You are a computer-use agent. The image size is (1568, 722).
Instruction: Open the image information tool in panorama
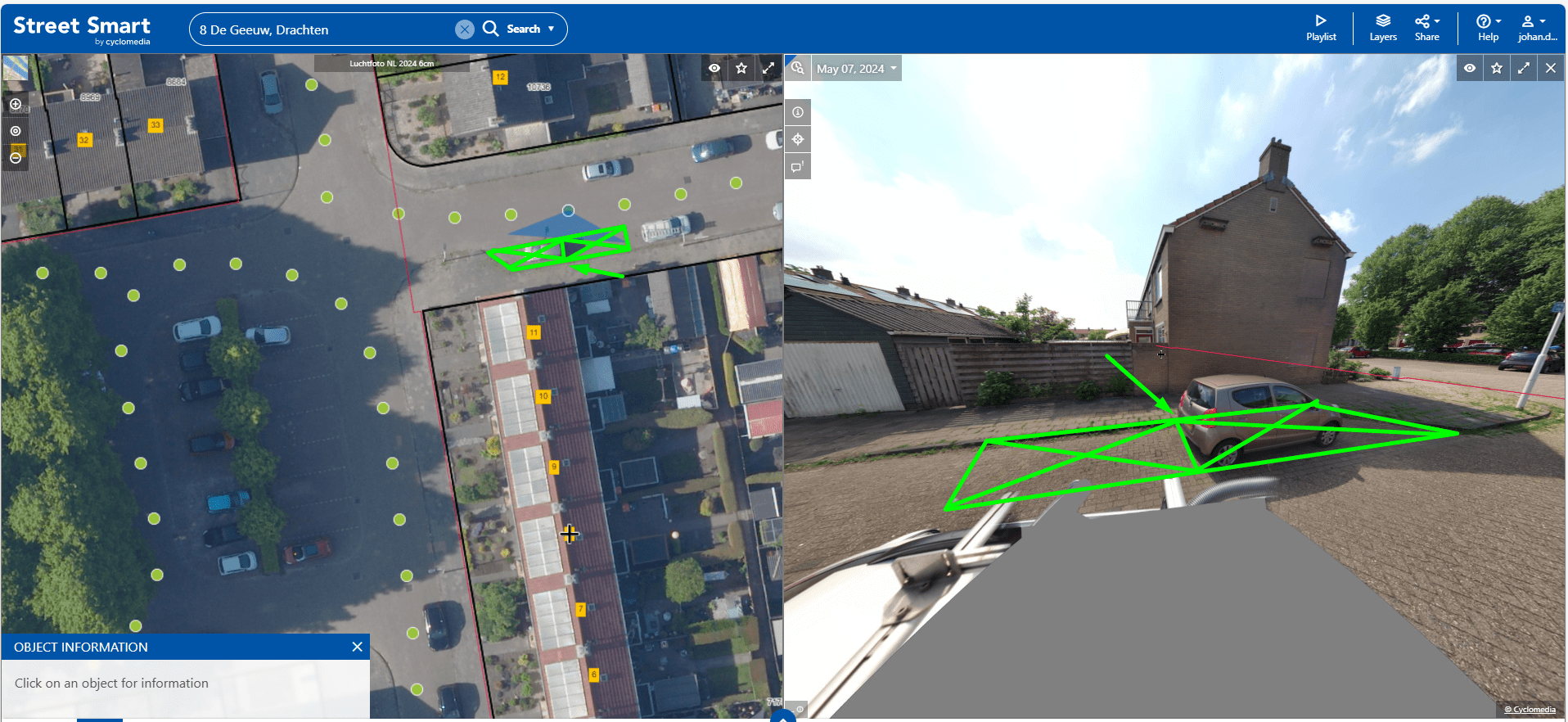click(798, 112)
